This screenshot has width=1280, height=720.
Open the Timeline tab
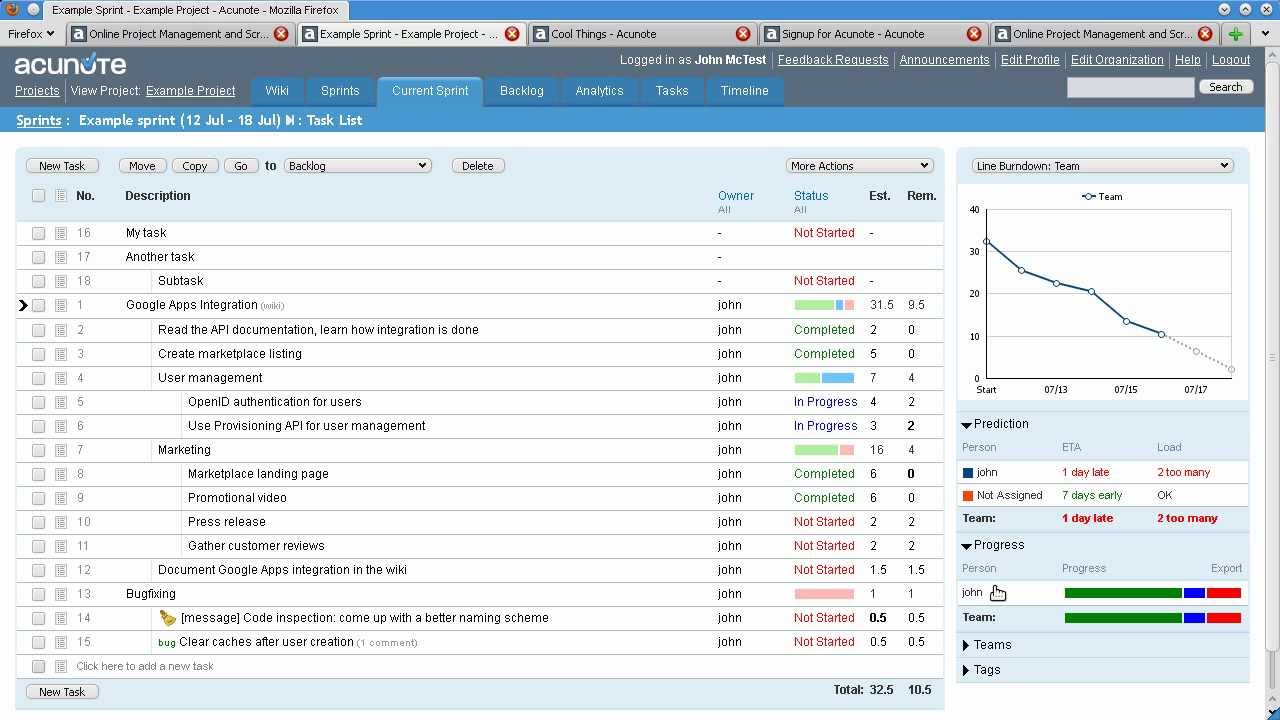[x=744, y=91]
